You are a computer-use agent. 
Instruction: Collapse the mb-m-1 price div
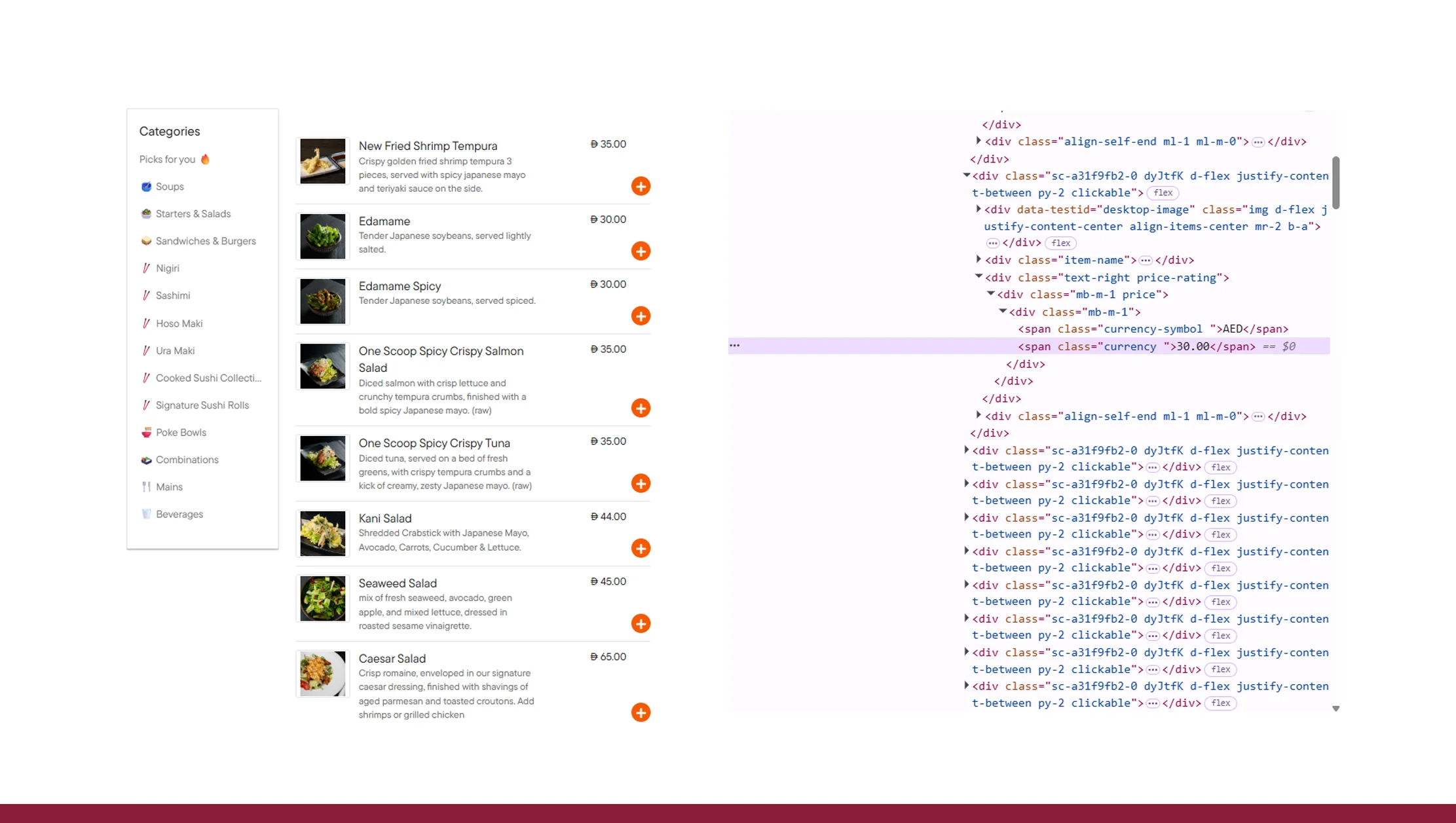click(x=990, y=294)
